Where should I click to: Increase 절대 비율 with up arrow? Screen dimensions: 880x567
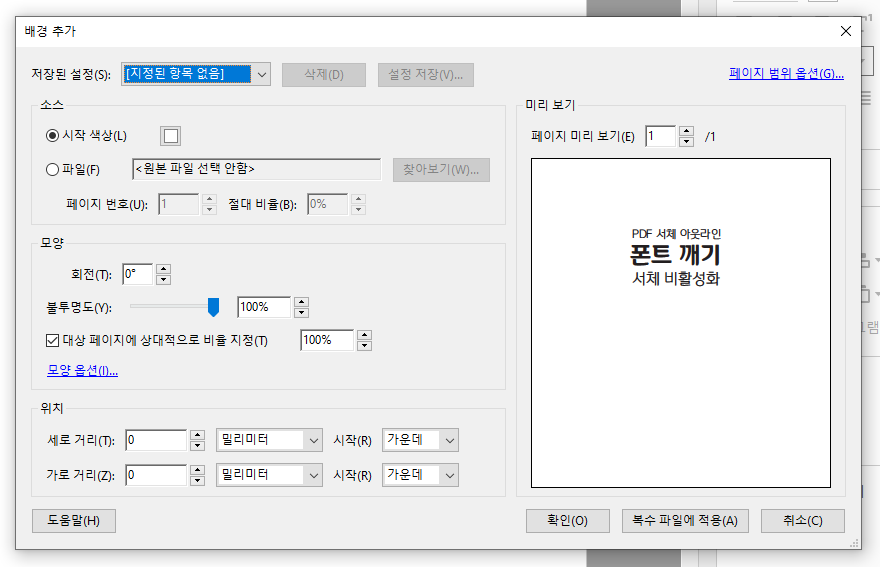tap(359, 199)
